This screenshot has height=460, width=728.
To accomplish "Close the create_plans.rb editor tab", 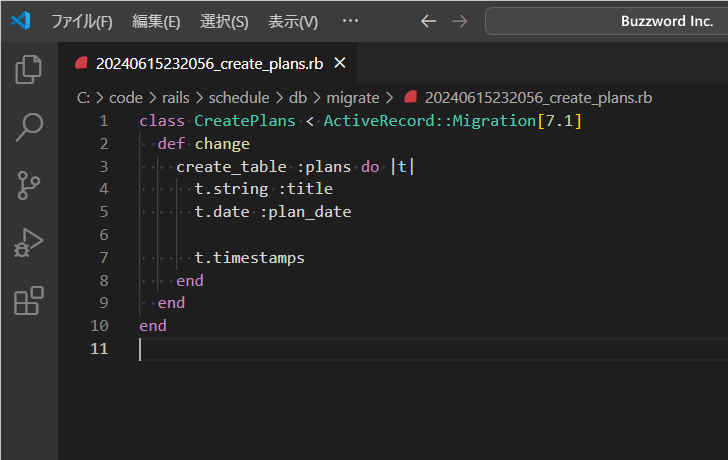I will pyautogui.click(x=340, y=63).
